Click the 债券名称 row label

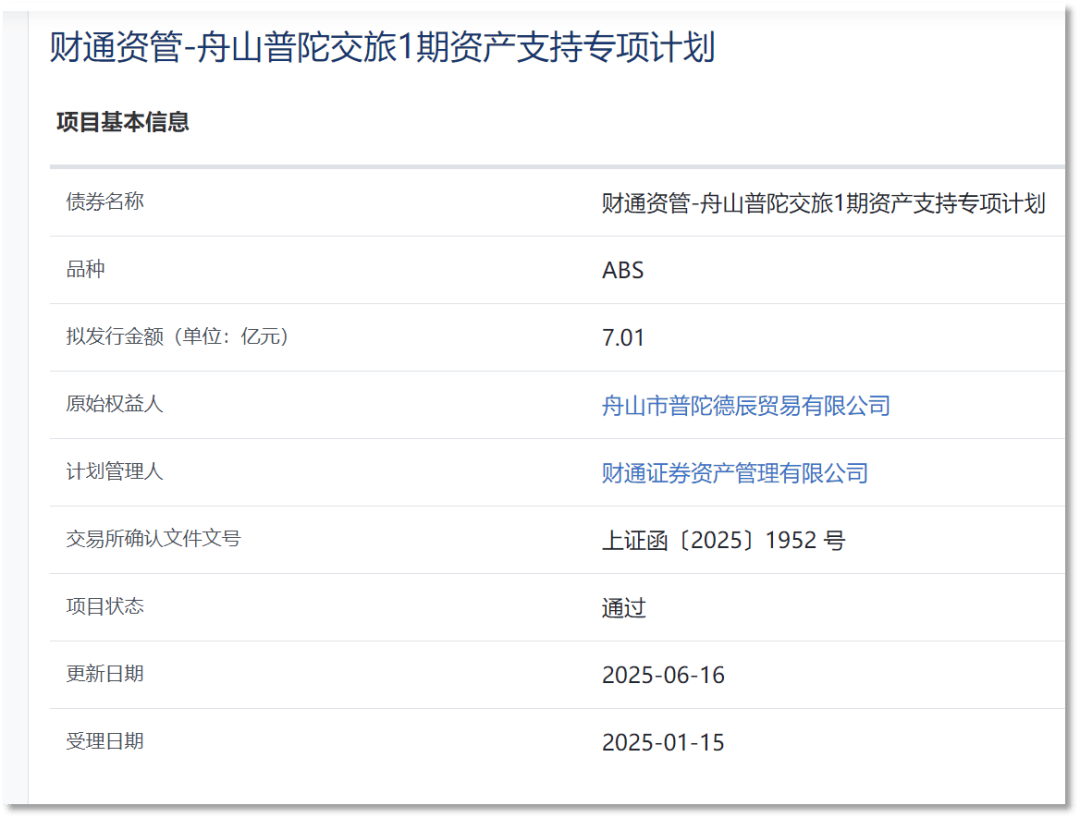pyautogui.click(x=105, y=201)
